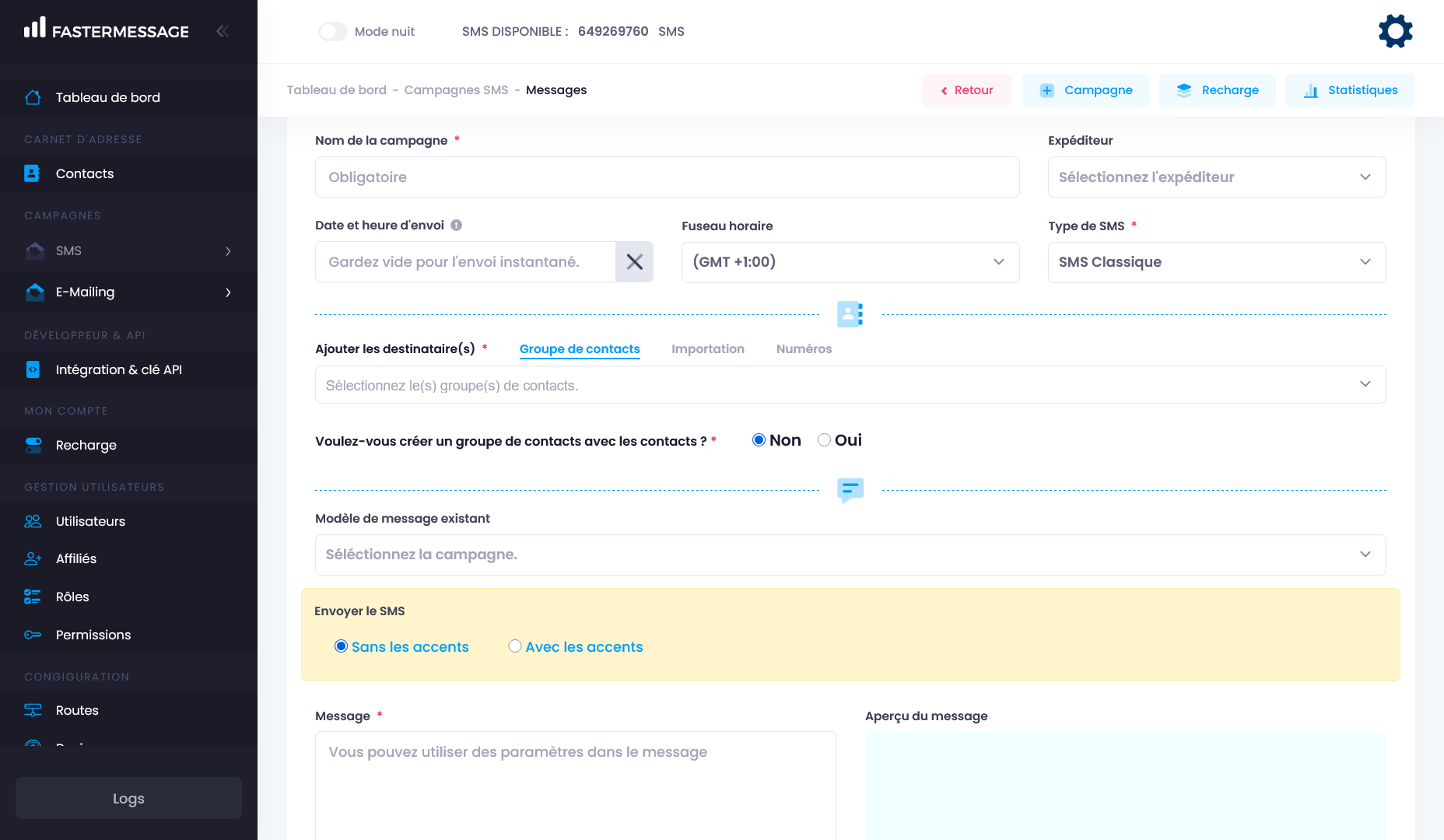
Task: Switch to the Numéros tab
Action: (x=804, y=349)
